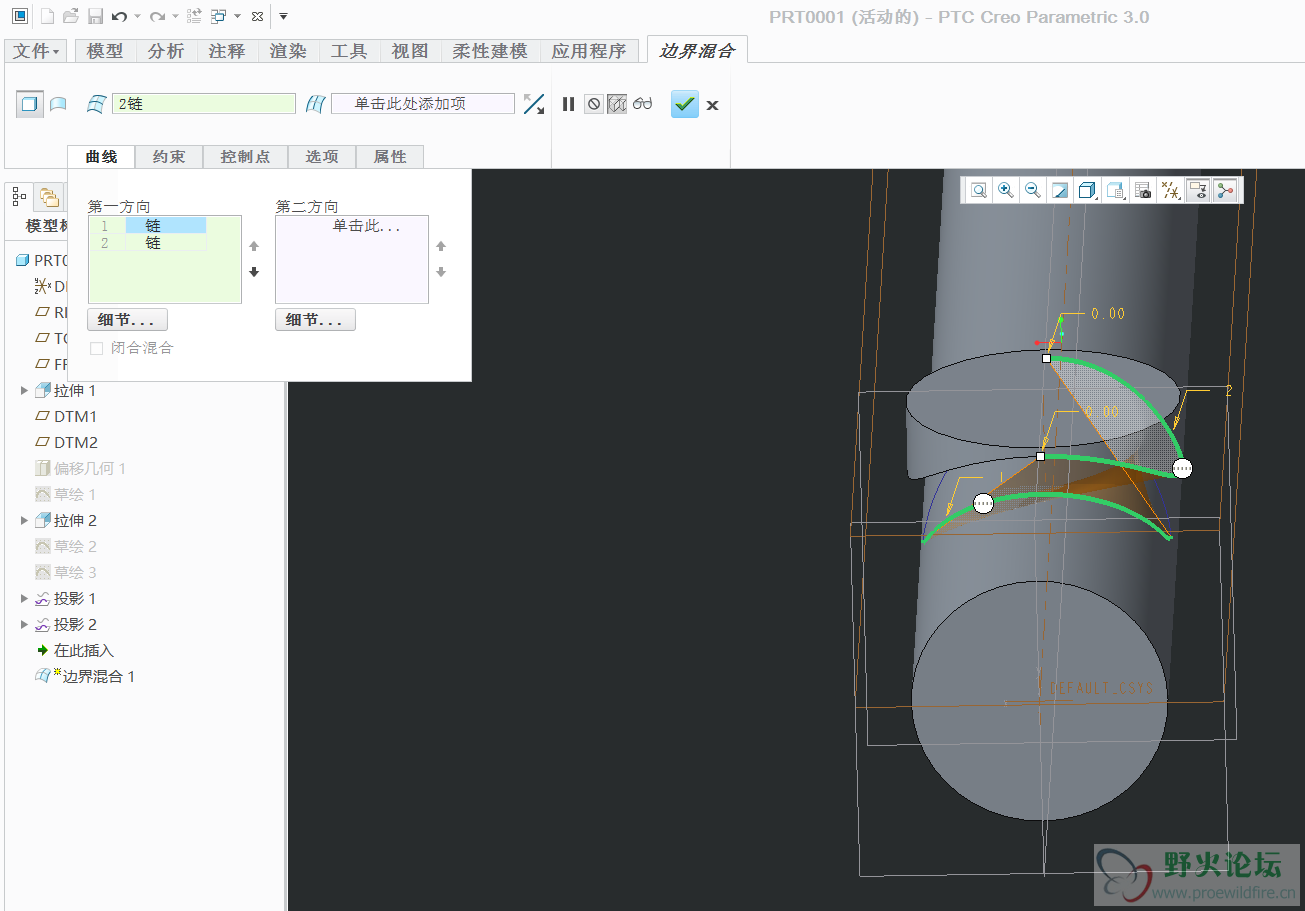Toggle the second blend type button beside surface
Viewport: 1305px width, 911px height.
[x=58, y=103]
